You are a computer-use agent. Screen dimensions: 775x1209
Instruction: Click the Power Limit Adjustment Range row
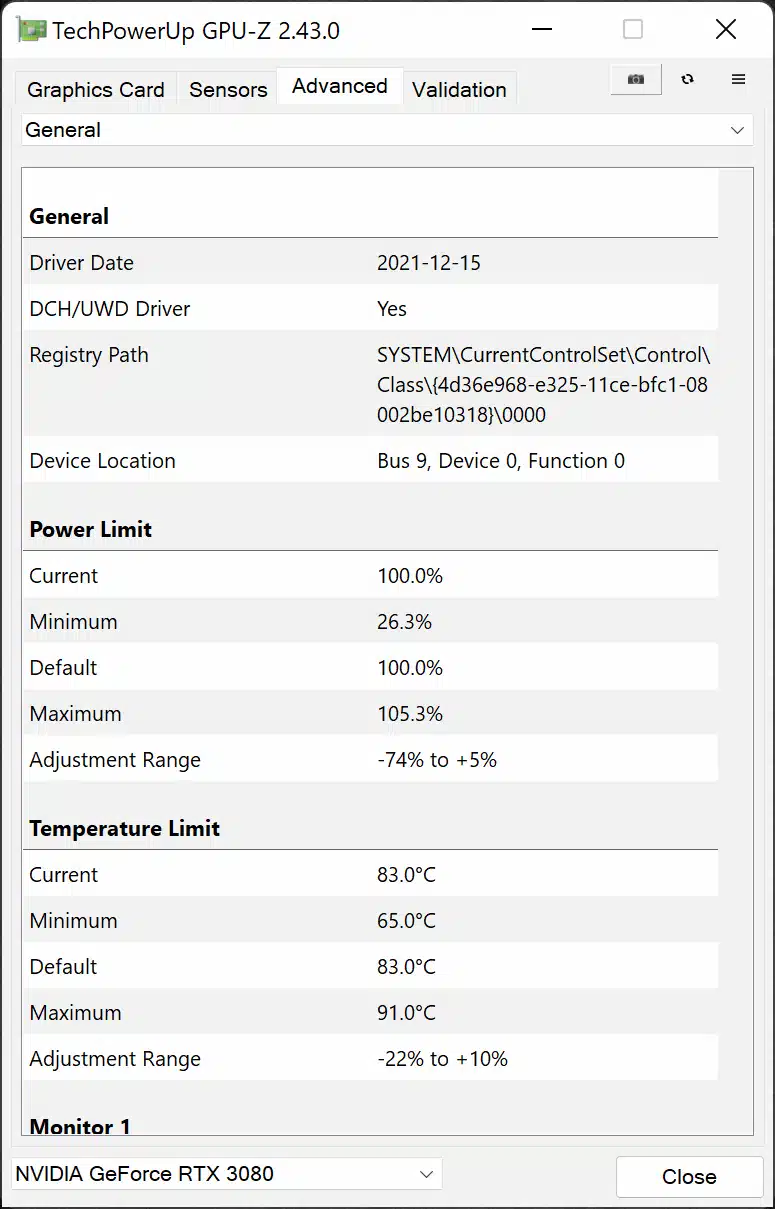click(x=370, y=760)
